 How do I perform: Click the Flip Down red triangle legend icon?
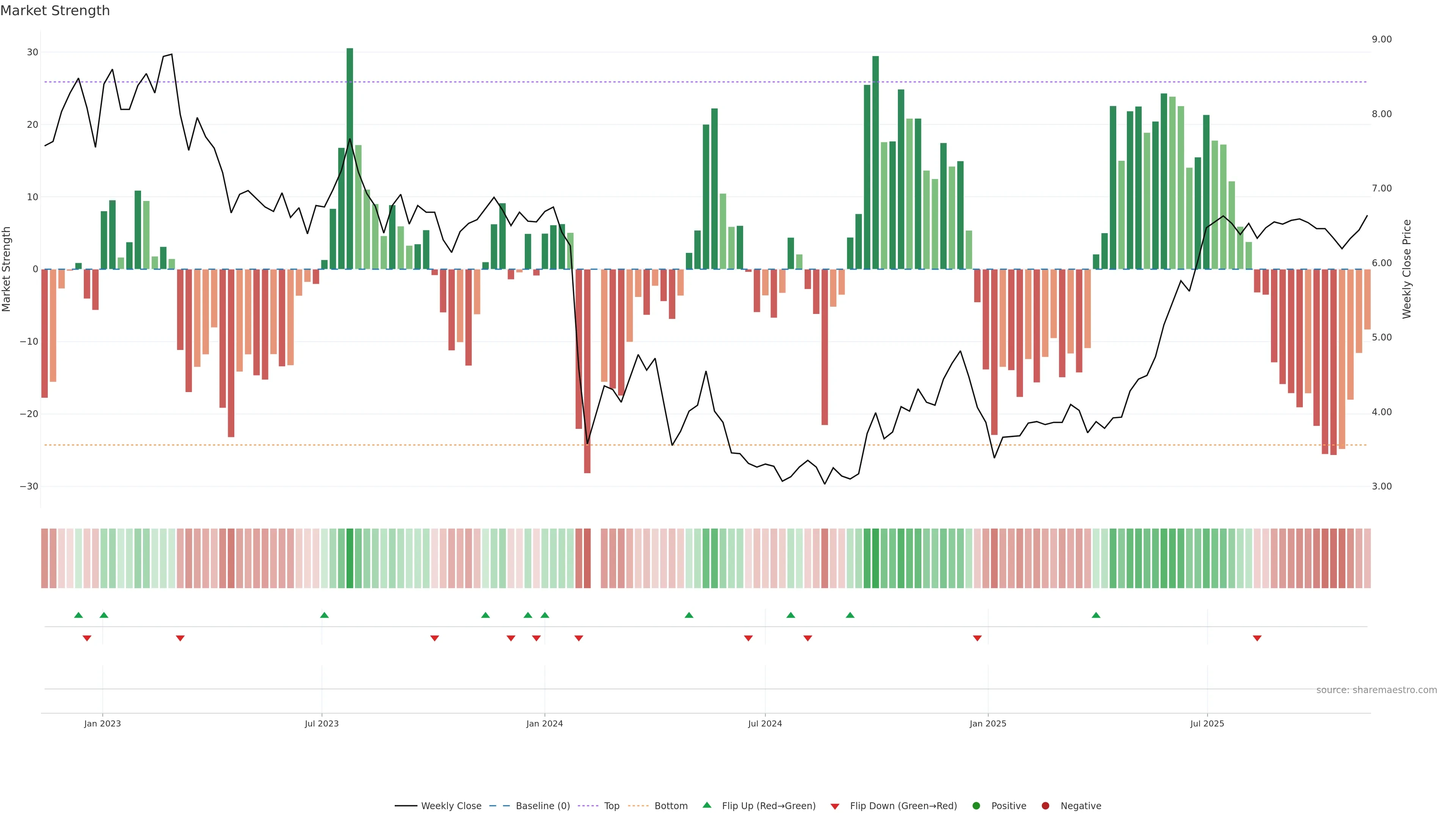(835, 806)
